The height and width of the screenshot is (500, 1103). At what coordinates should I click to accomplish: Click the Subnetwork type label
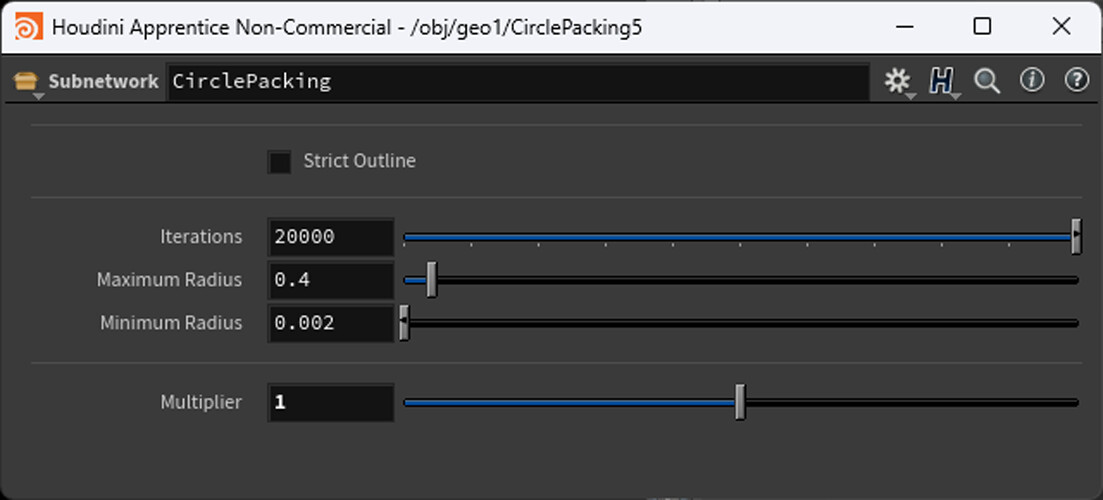tap(103, 82)
